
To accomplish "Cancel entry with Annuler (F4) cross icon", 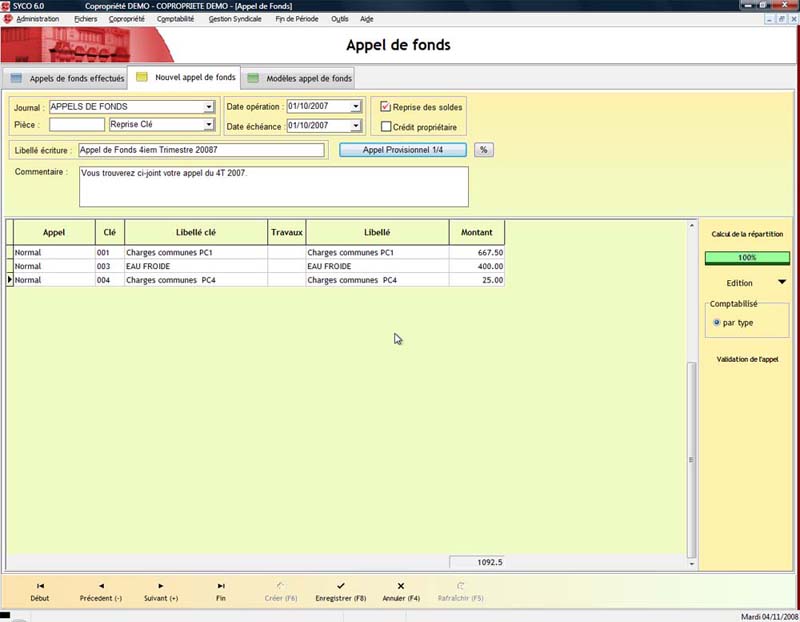I will click(401, 586).
